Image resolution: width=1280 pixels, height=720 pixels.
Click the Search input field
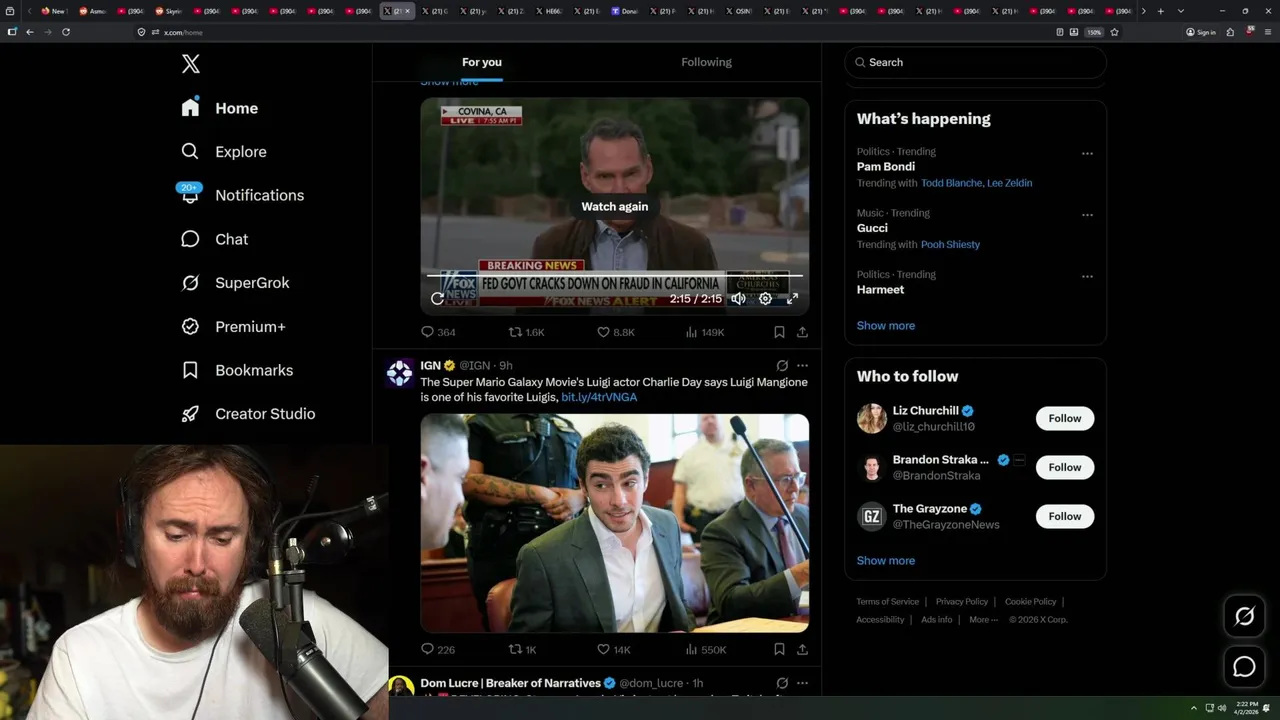point(975,62)
